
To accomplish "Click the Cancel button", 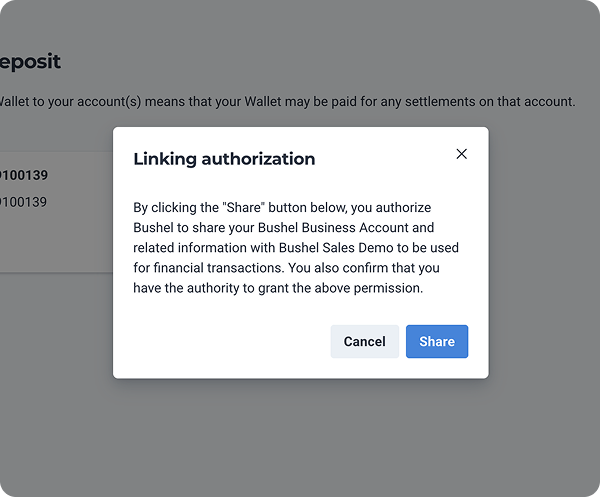I will 364,341.
